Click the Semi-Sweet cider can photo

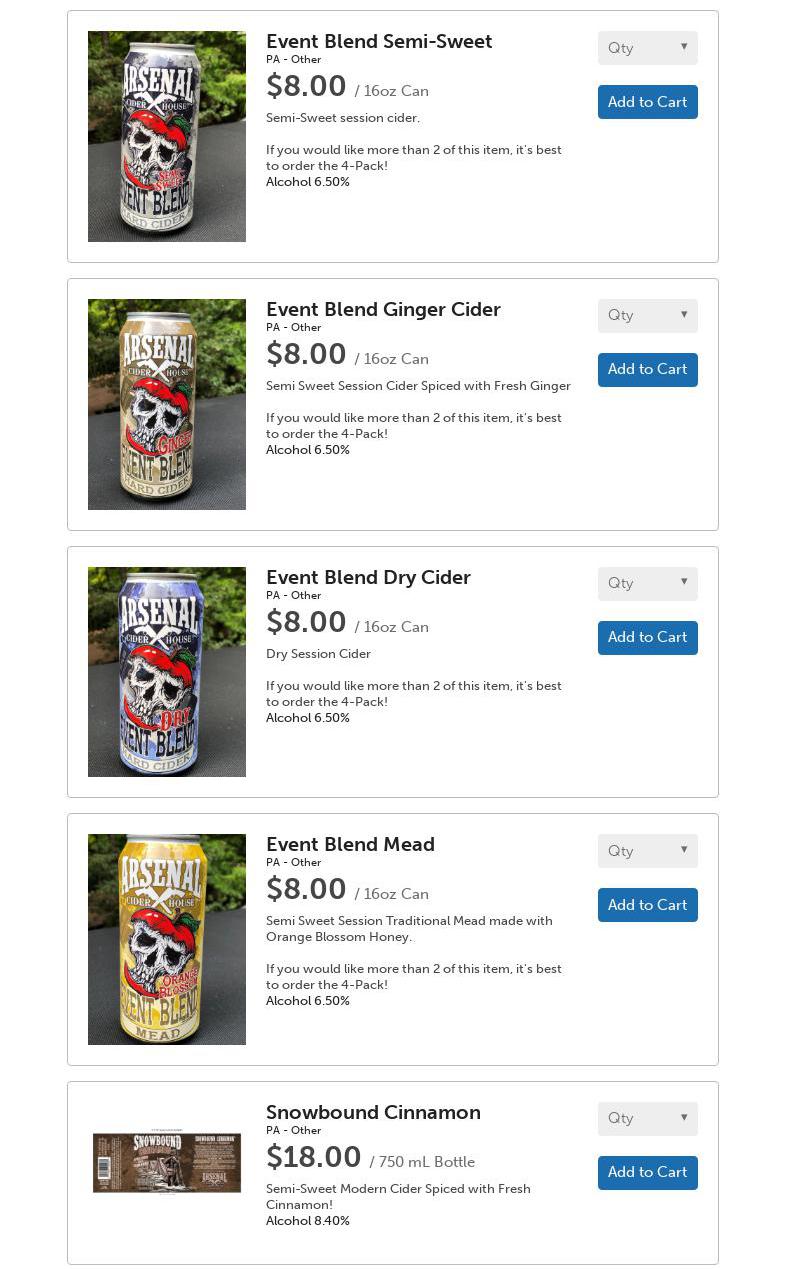click(167, 137)
